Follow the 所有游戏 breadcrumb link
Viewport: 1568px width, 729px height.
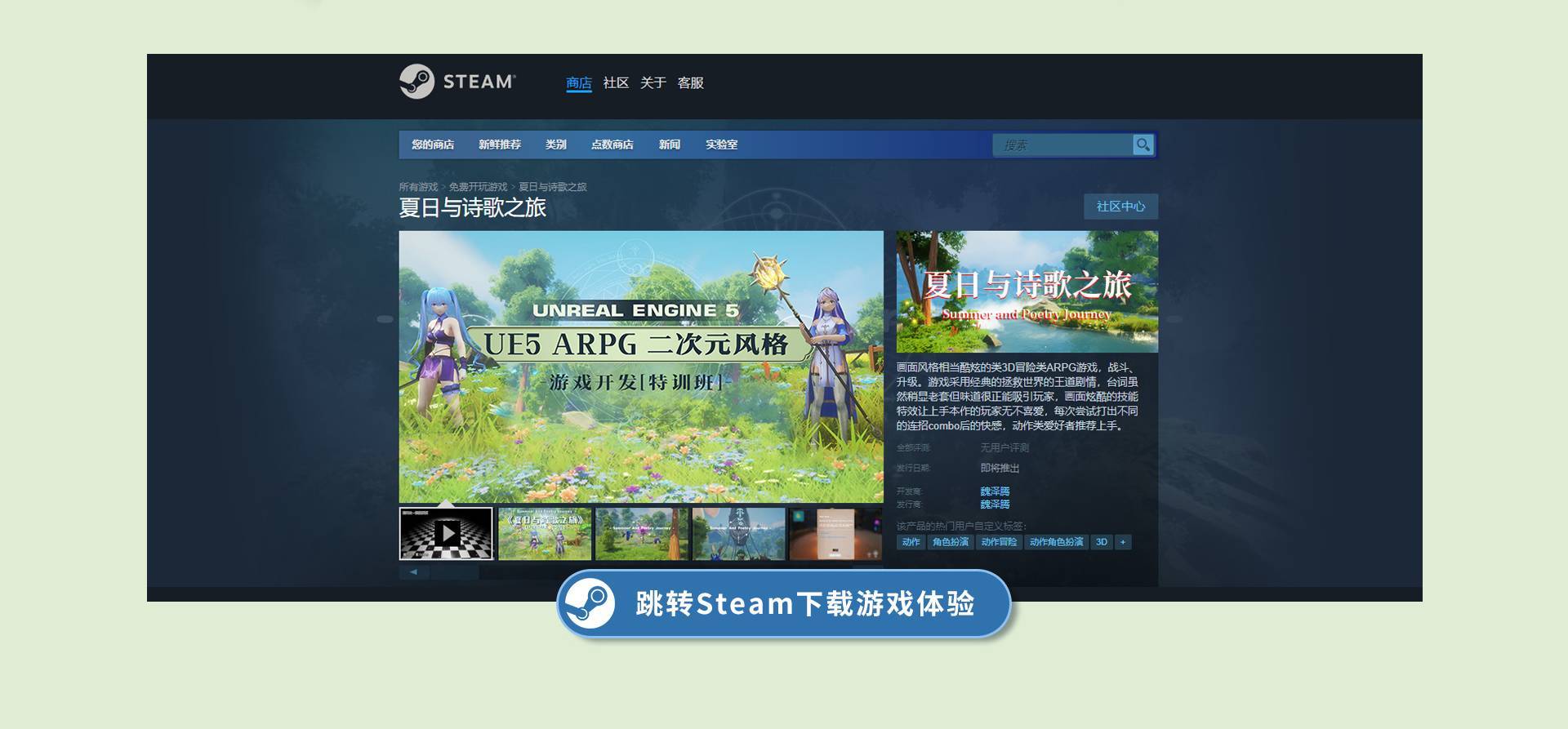(x=418, y=187)
